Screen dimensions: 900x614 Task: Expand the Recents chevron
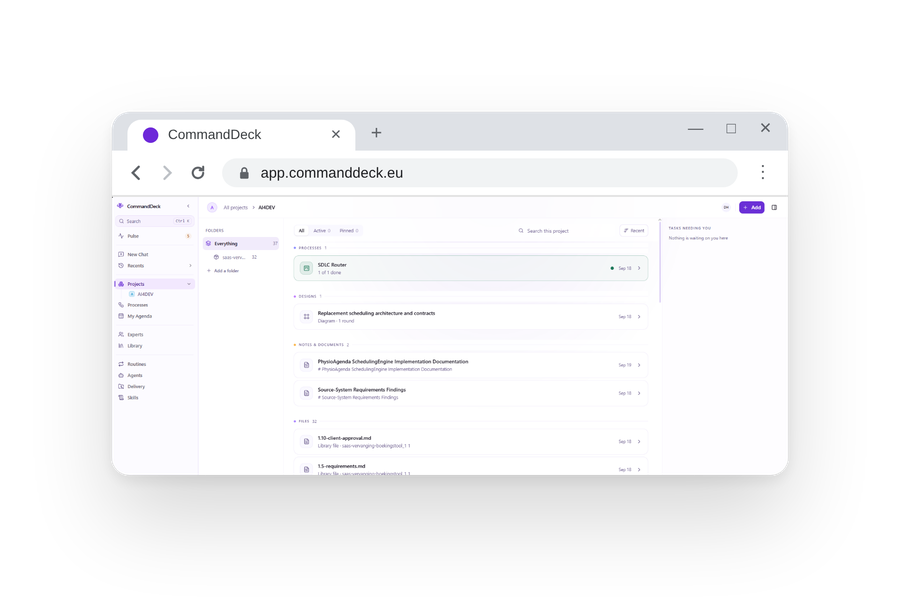pos(190,266)
